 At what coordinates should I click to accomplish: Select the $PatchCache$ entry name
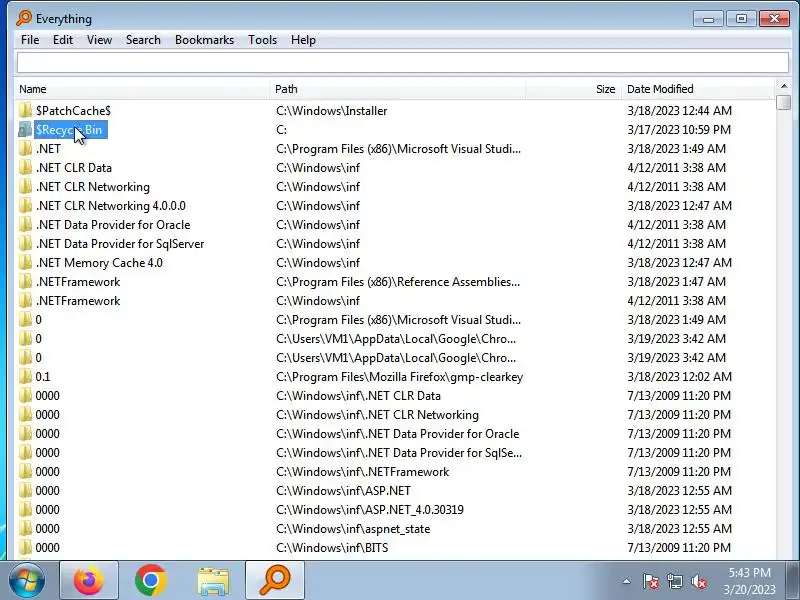pyautogui.click(x=73, y=111)
